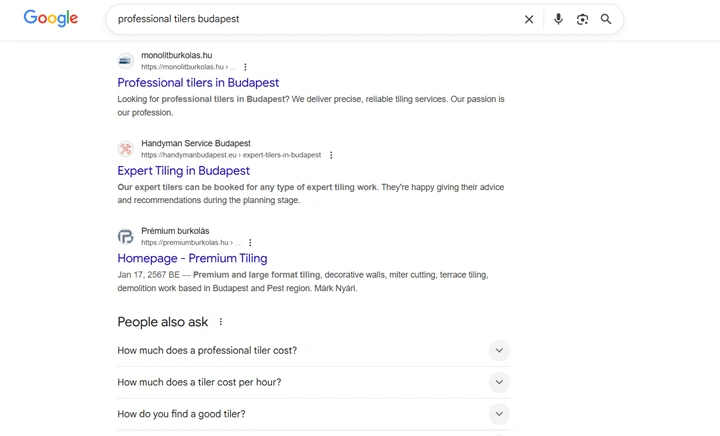The height and width of the screenshot is (436, 720).
Task: Click question text 'How much does a tiler cost per hour?'
Action: tap(199, 382)
